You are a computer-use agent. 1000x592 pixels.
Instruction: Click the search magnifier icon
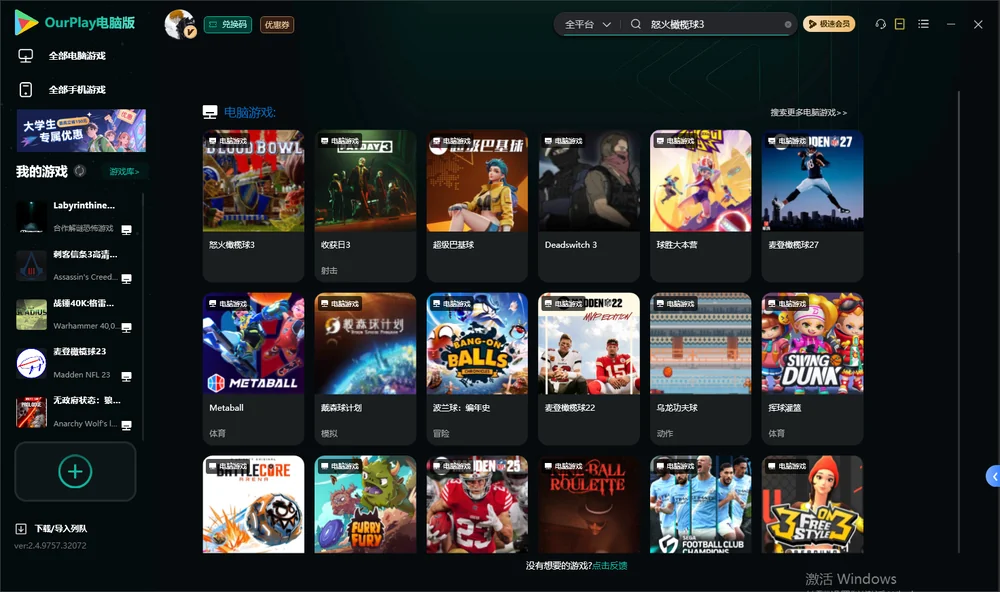click(x=636, y=24)
